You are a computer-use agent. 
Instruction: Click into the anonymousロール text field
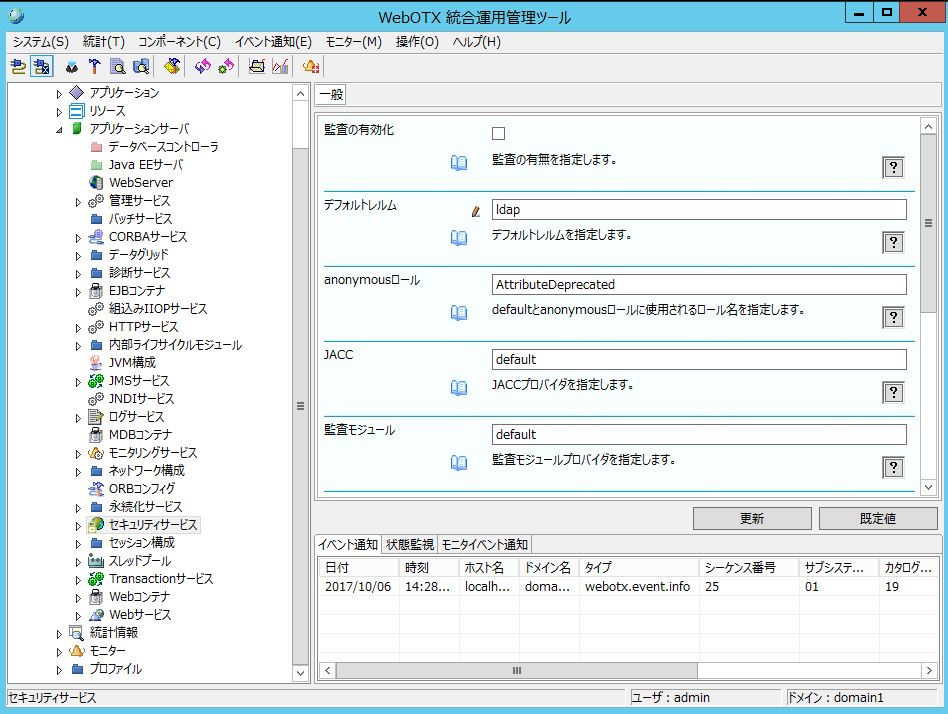click(x=699, y=285)
